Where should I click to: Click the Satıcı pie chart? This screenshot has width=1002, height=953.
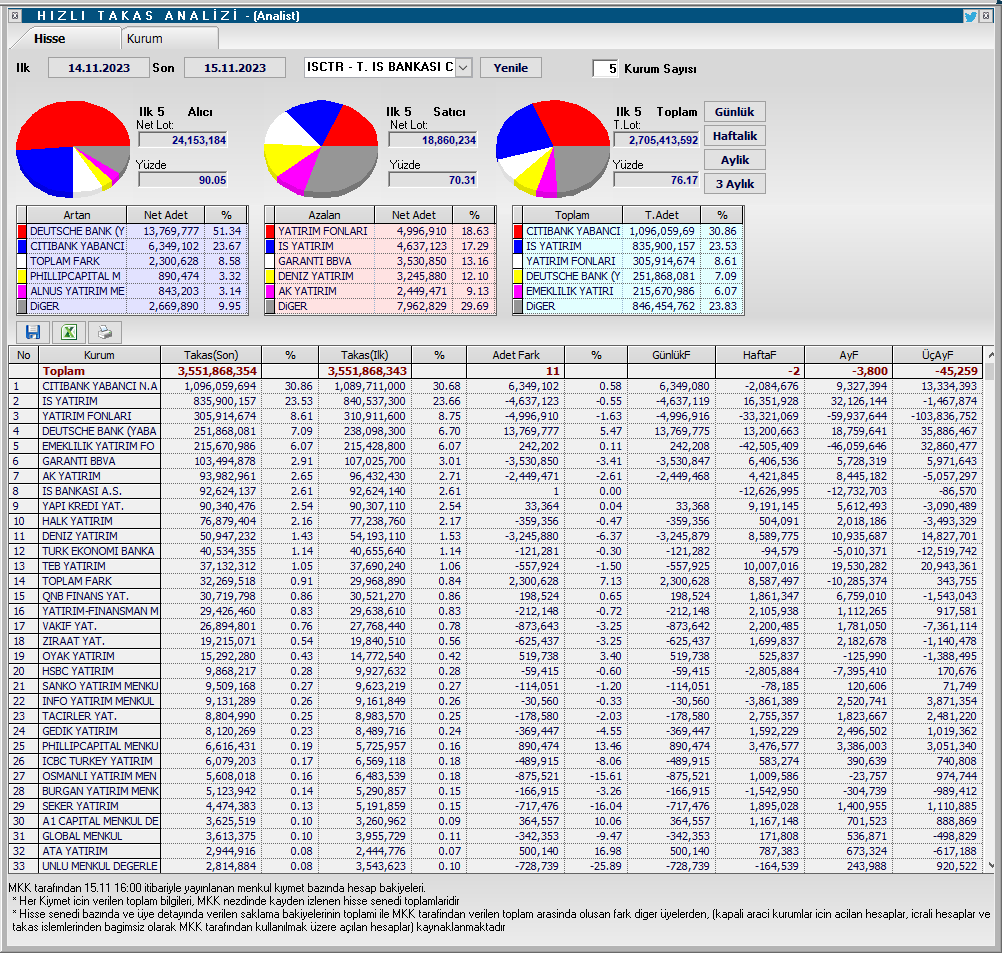[x=321, y=149]
